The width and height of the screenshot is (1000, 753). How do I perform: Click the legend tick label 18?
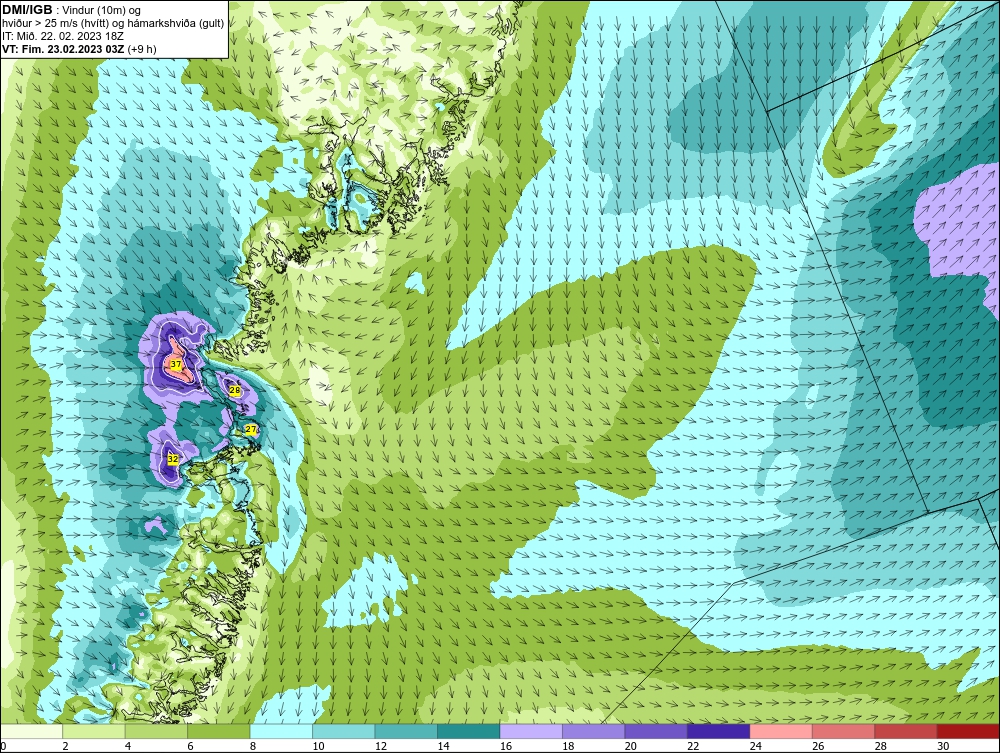point(568,746)
